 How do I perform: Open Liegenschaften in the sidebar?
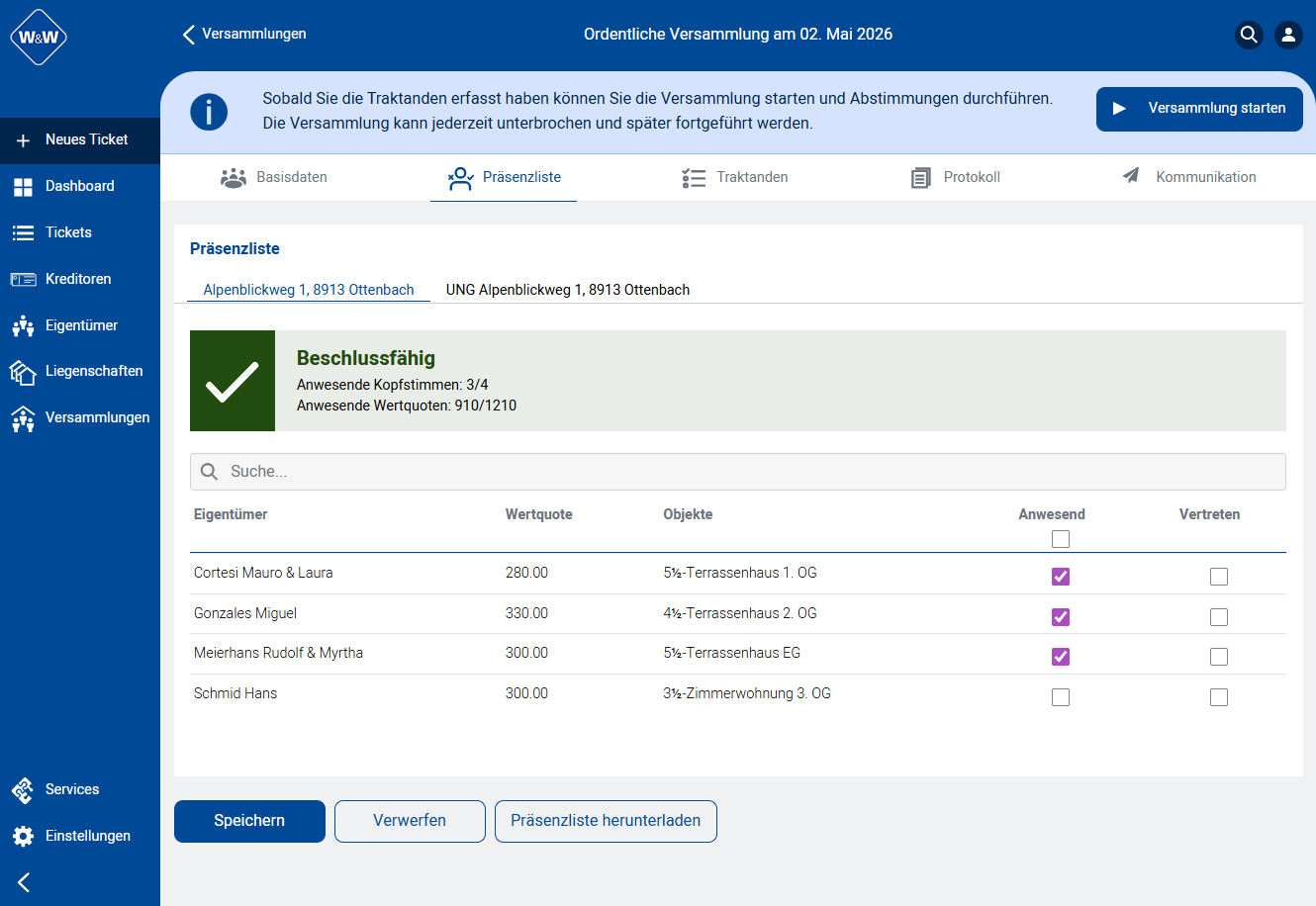pyautogui.click(x=93, y=371)
